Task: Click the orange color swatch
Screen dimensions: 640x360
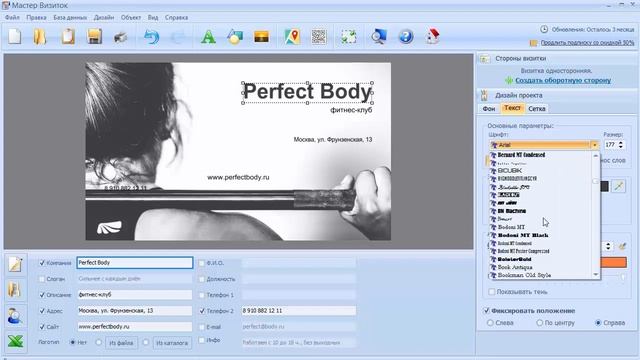Action: point(613,262)
